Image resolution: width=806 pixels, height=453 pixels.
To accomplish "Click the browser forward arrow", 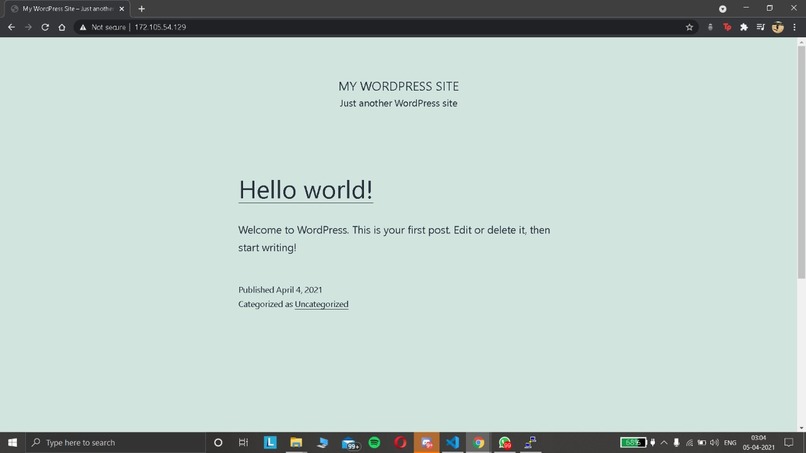I will point(28,27).
